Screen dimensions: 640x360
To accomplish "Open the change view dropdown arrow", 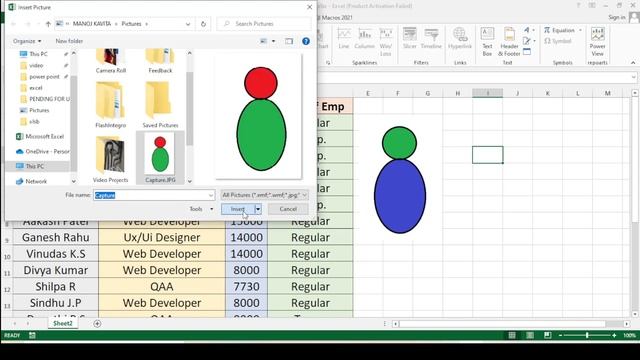I will [273, 41].
